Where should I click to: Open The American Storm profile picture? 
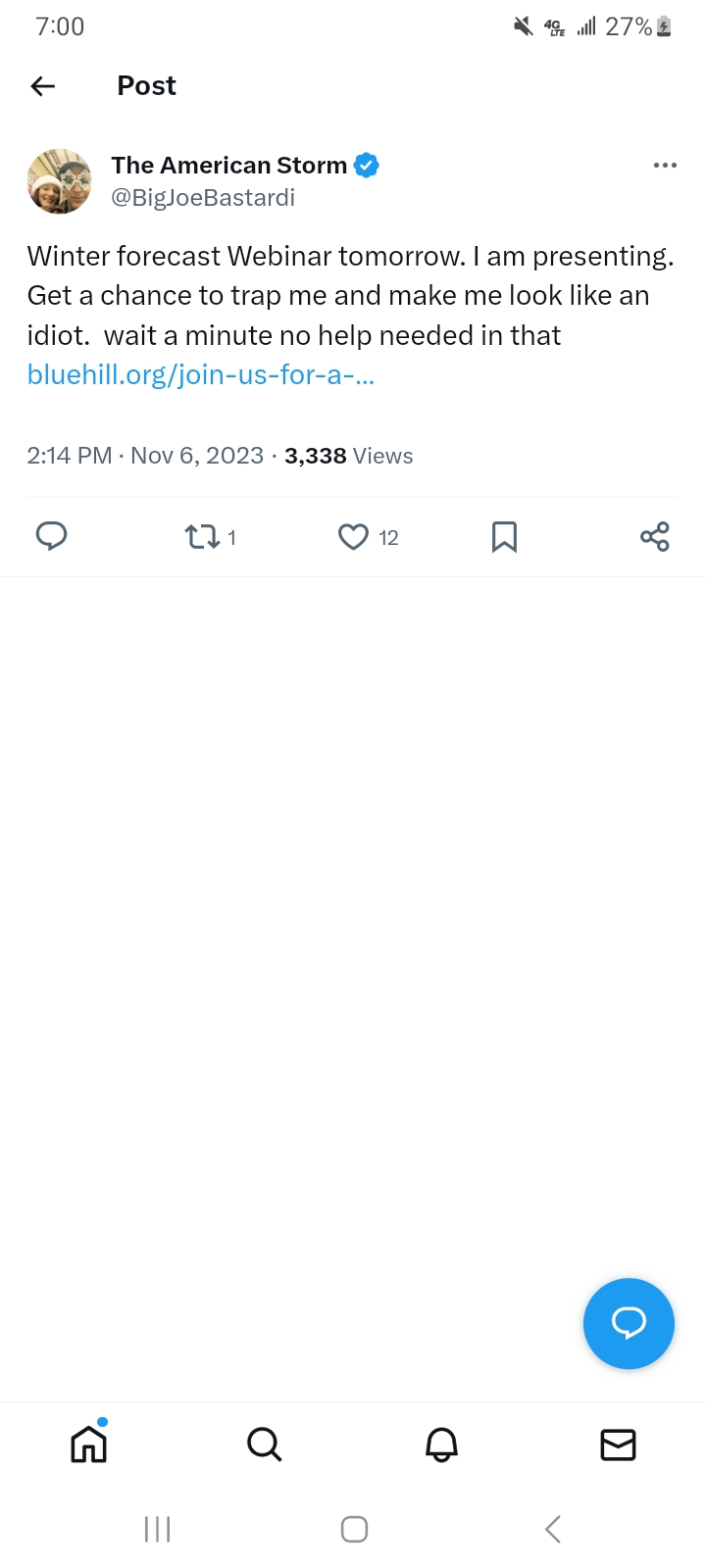click(x=59, y=181)
